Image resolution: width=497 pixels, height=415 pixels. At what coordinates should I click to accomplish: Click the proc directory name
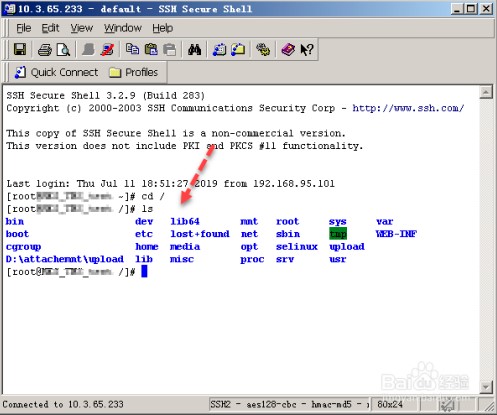tap(252, 260)
